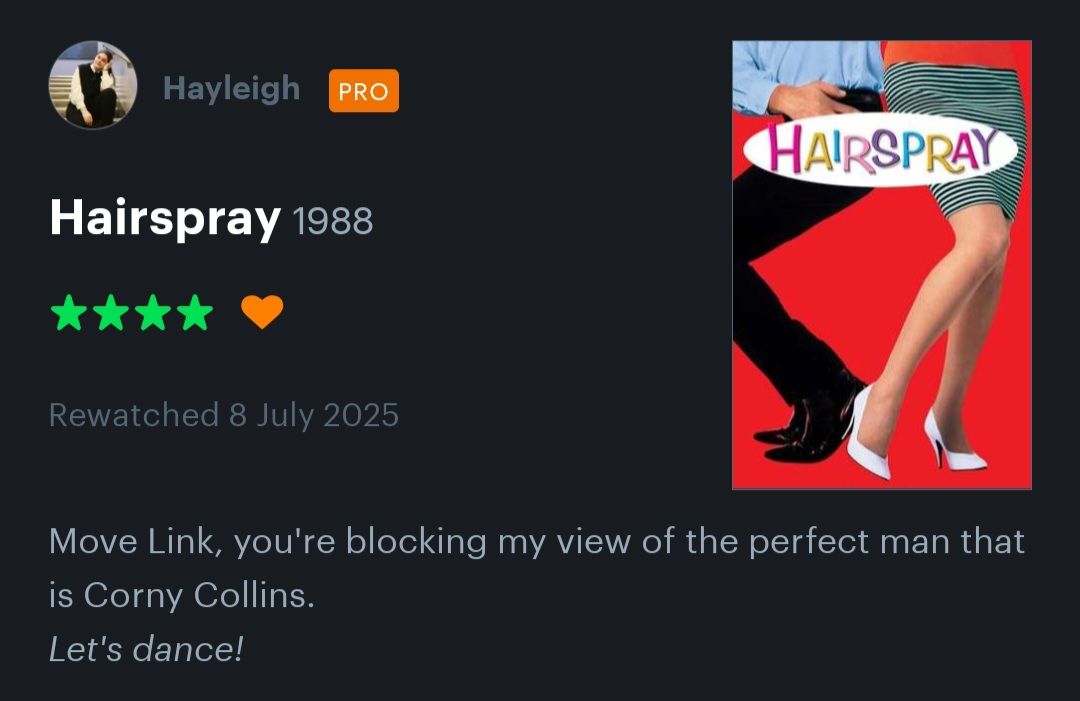Click the orange PRO badge

click(364, 91)
